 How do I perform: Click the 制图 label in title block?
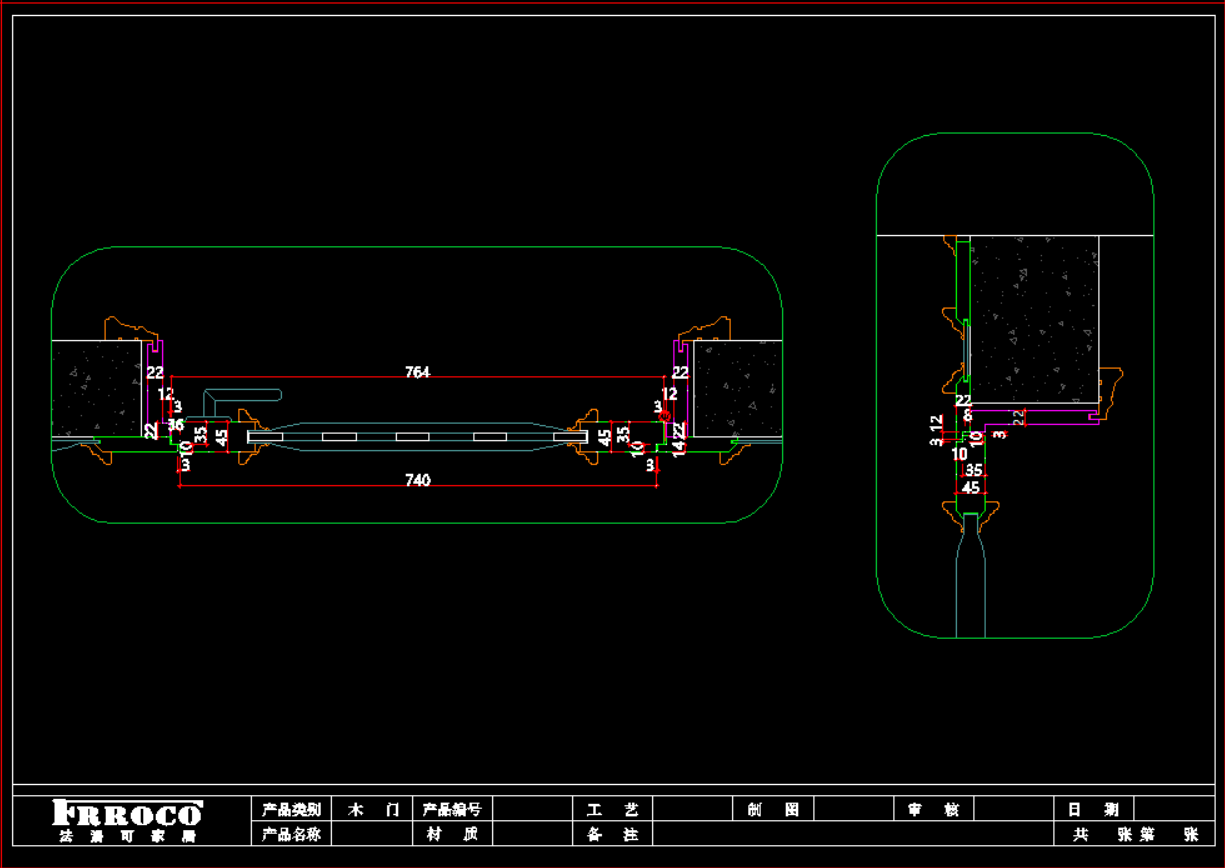click(x=773, y=810)
